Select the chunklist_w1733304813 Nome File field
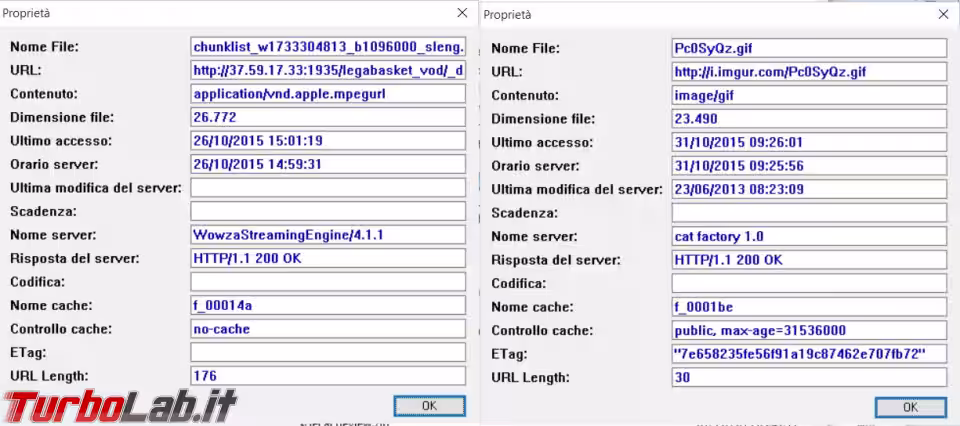 pyautogui.click(x=328, y=47)
